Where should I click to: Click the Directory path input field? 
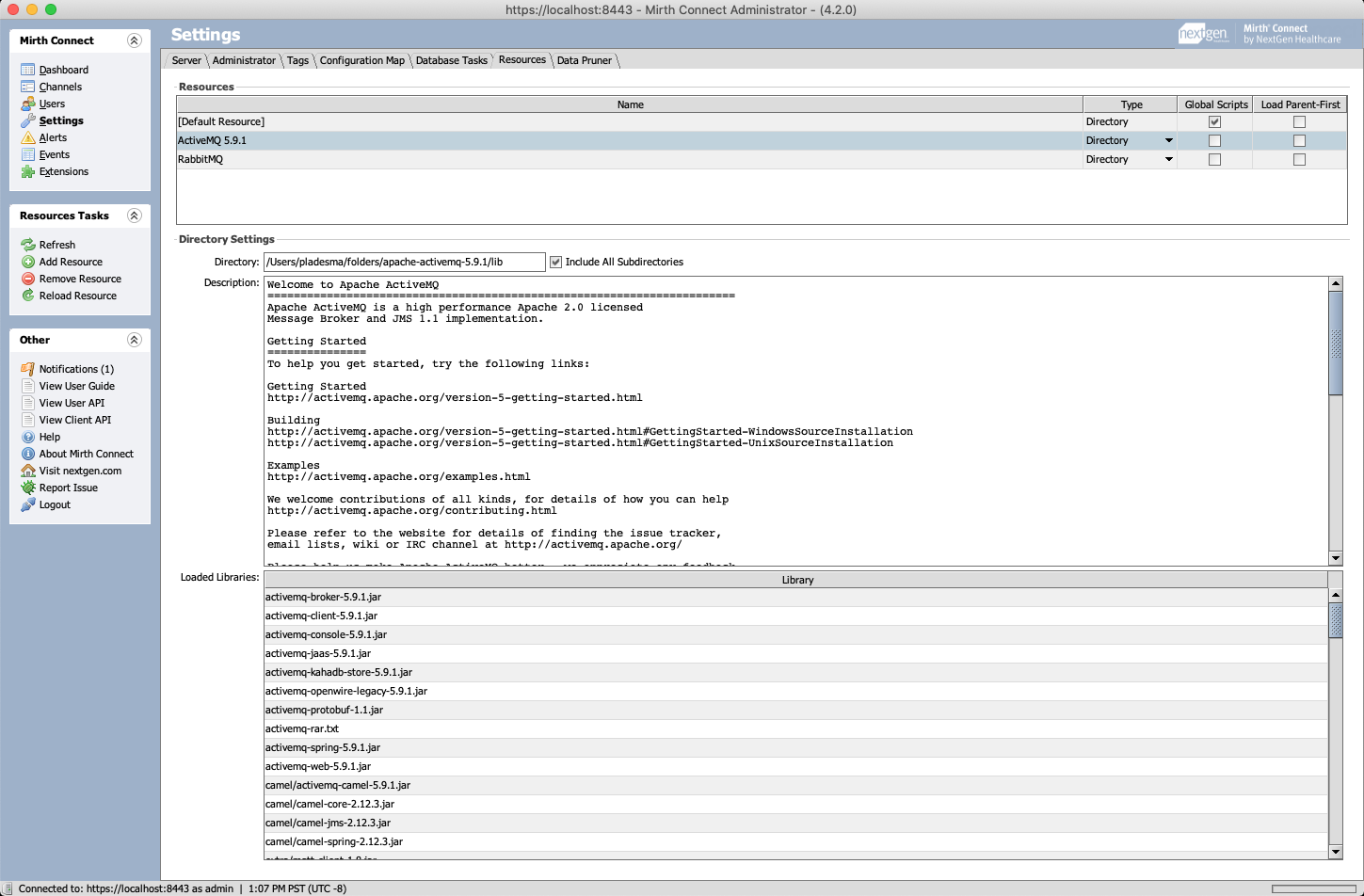[x=405, y=262]
